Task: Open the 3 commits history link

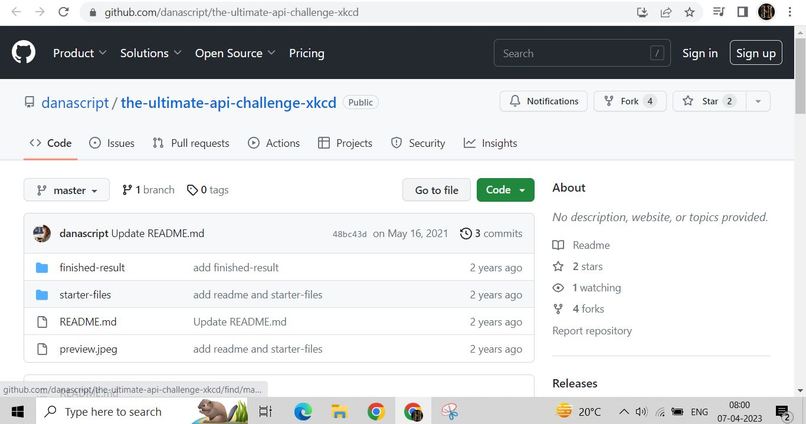Action: click(x=491, y=234)
